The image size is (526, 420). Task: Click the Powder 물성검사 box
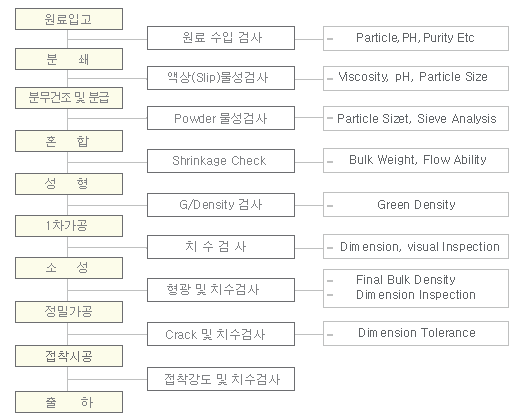[221, 118]
